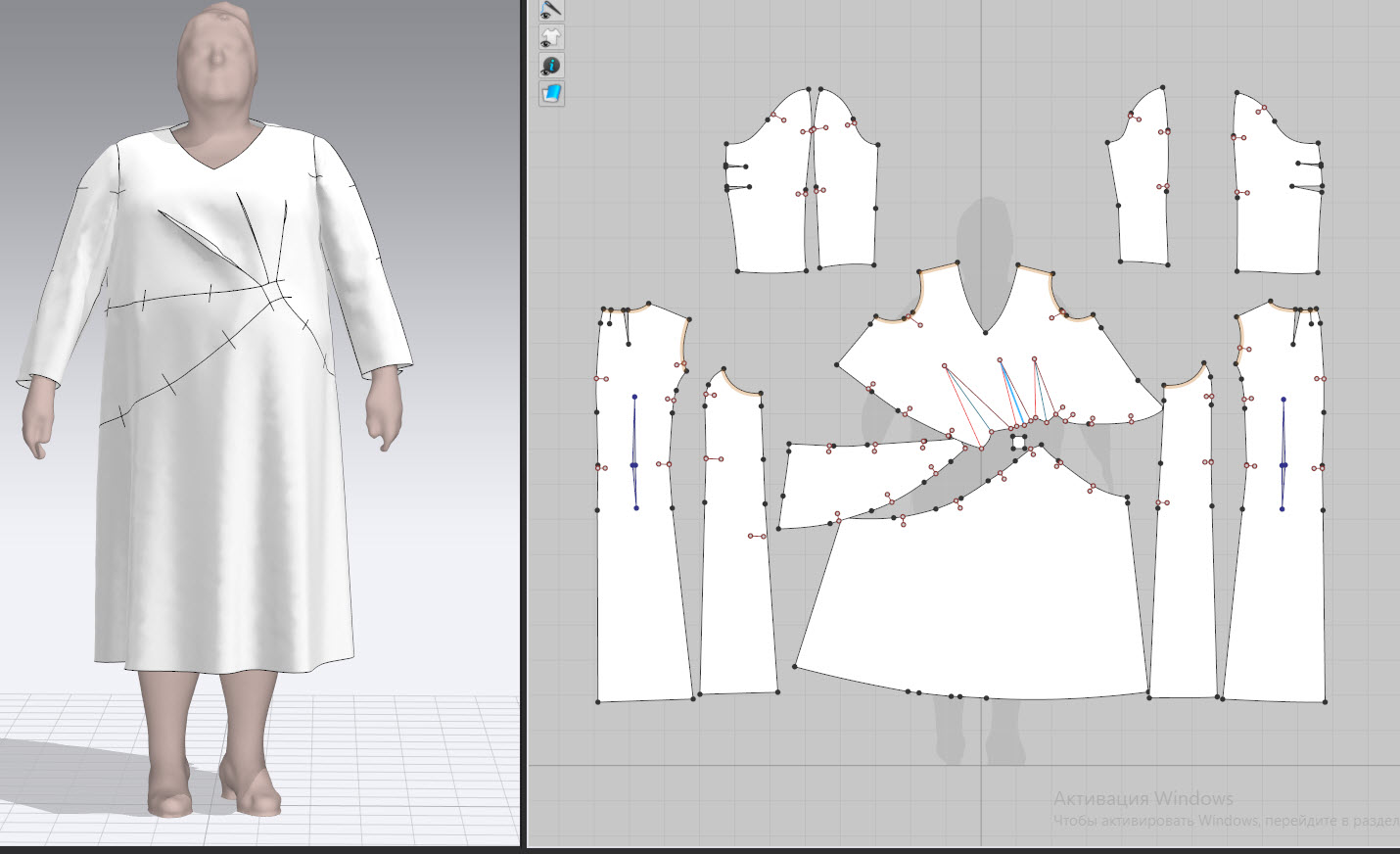
Task: Toggle seamline visibility (needle icon)
Action: pos(551,10)
